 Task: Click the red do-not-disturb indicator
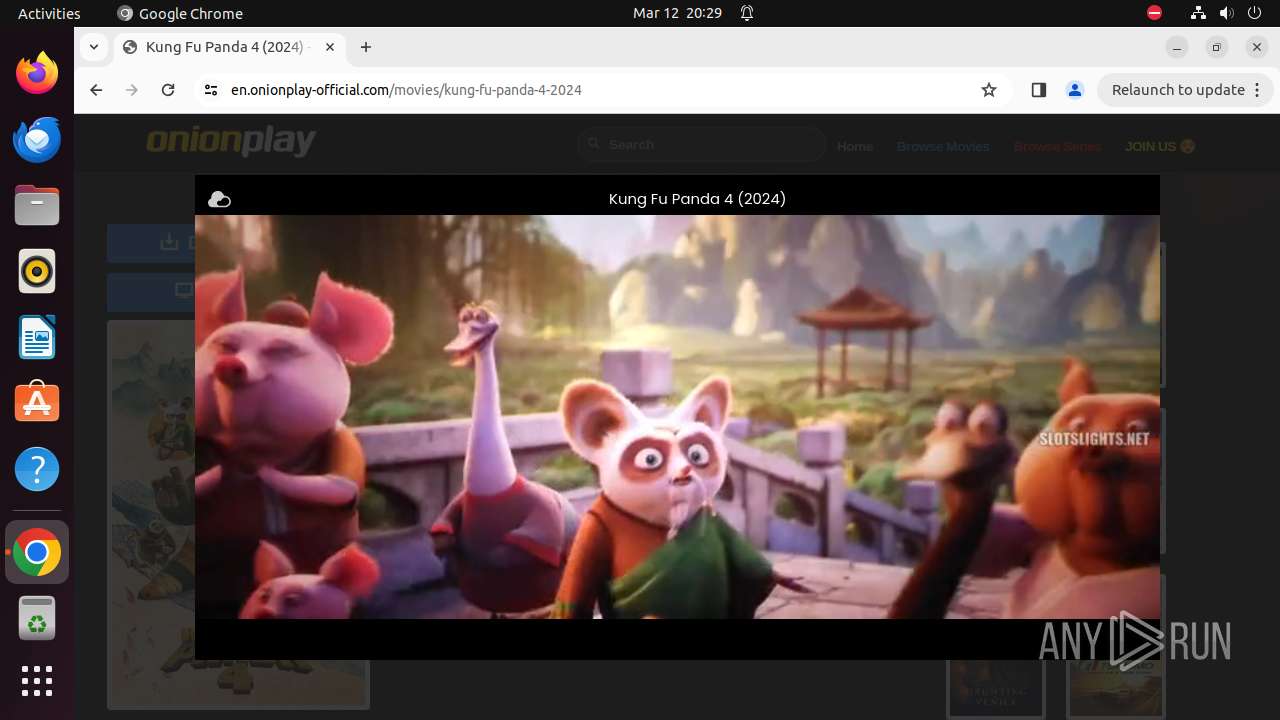pyautogui.click(x=1154, y=13)
